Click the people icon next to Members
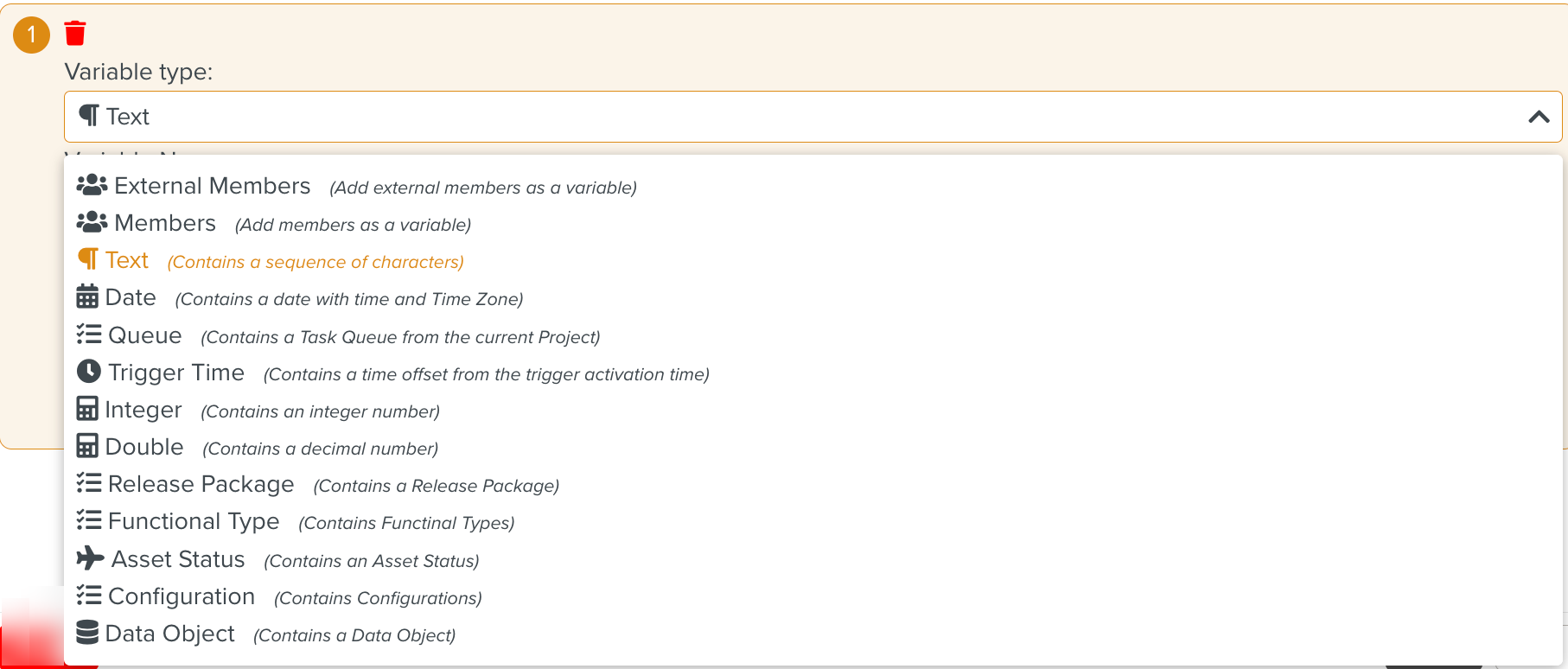The image size is (1568, 669). tap(93, 221)
